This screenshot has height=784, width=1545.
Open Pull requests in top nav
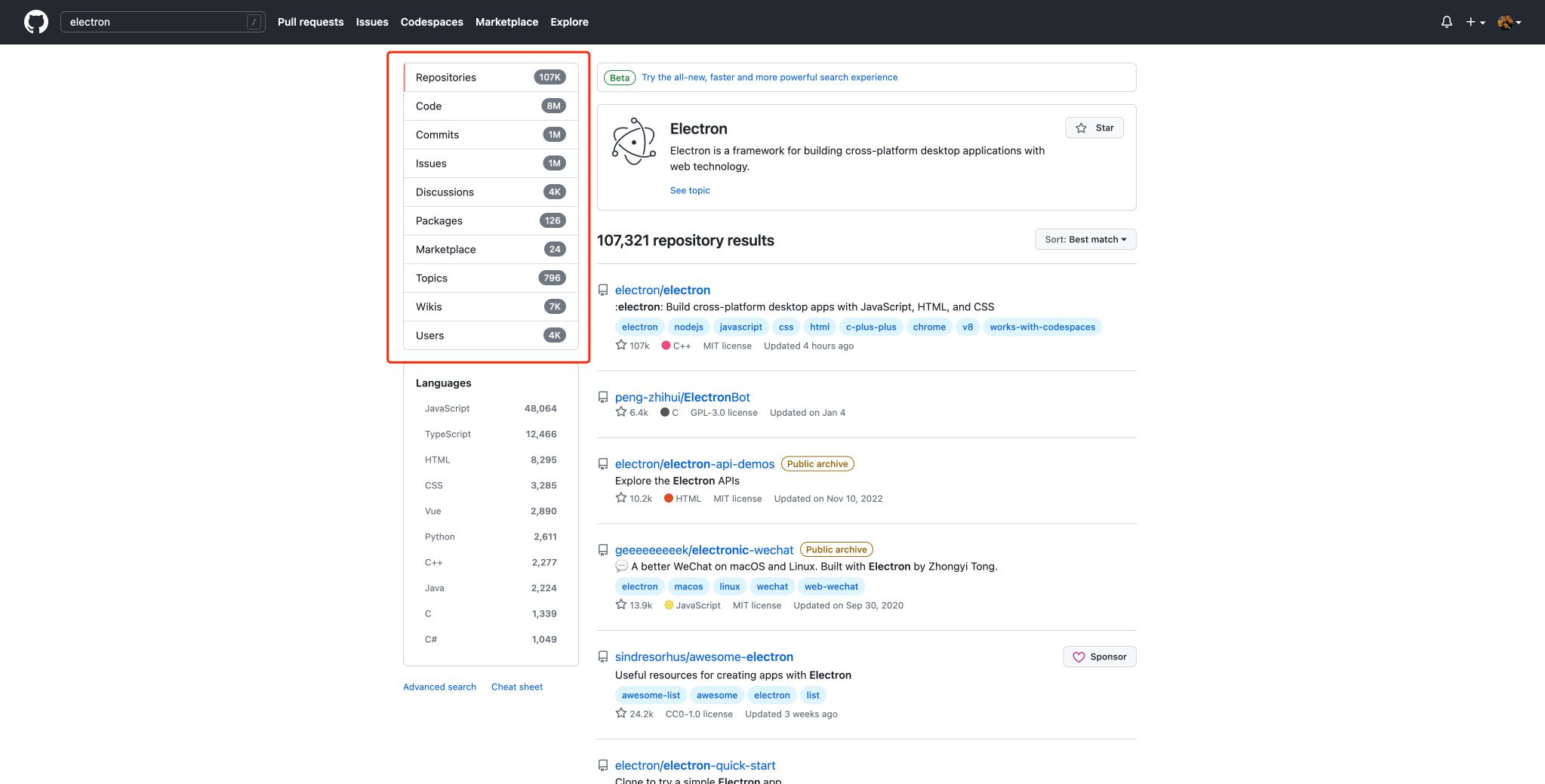[310, 22]
